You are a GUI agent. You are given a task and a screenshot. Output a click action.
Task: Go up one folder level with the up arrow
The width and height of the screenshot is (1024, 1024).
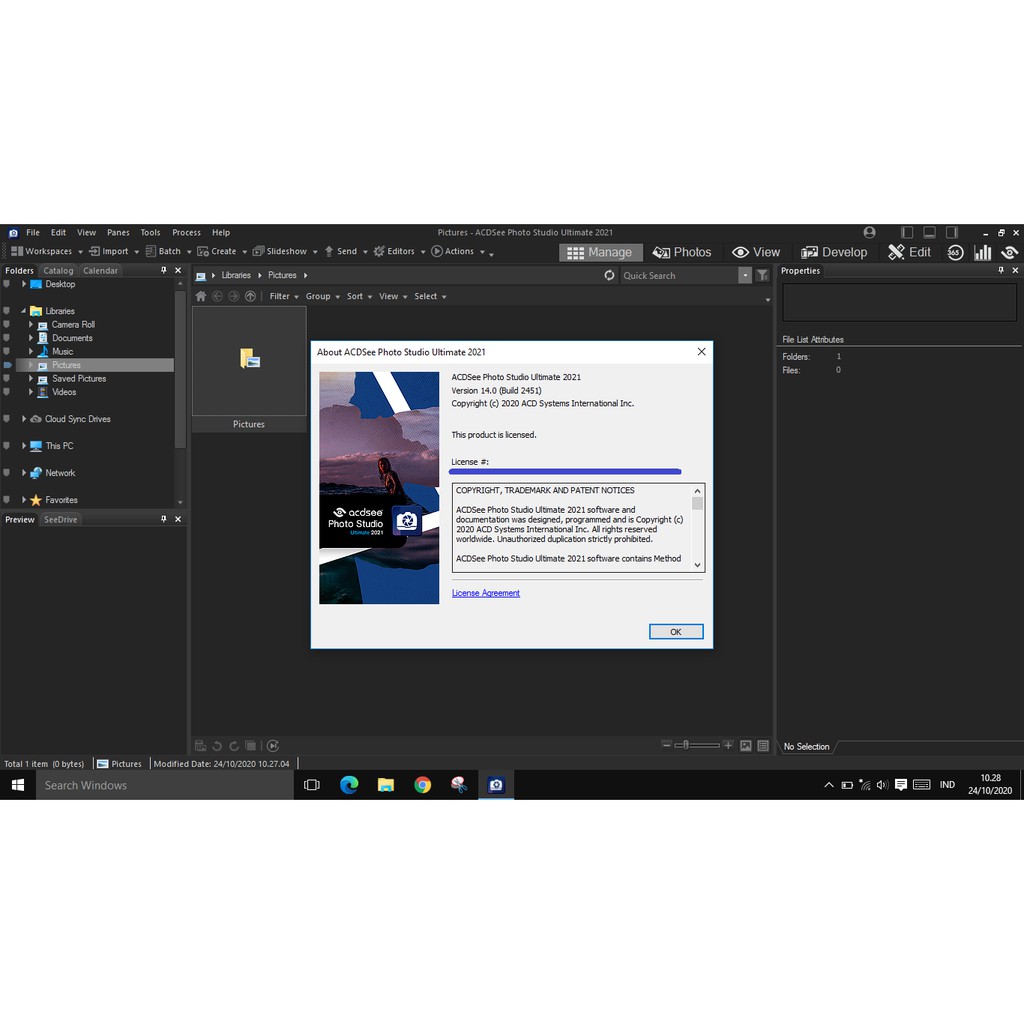click(250, 297)
